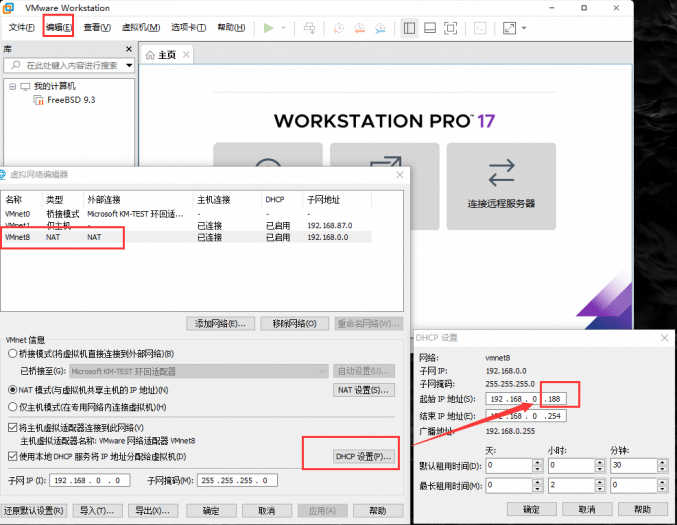This screenshot has height=525, width=677.
Task: Click the full screen mode icon
Action: pos(451,28)
